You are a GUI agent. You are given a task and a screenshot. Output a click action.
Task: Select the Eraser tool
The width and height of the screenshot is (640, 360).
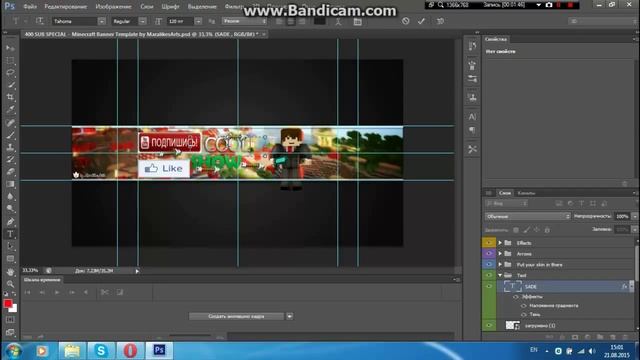pyautogui.click(x=10, y=172)
